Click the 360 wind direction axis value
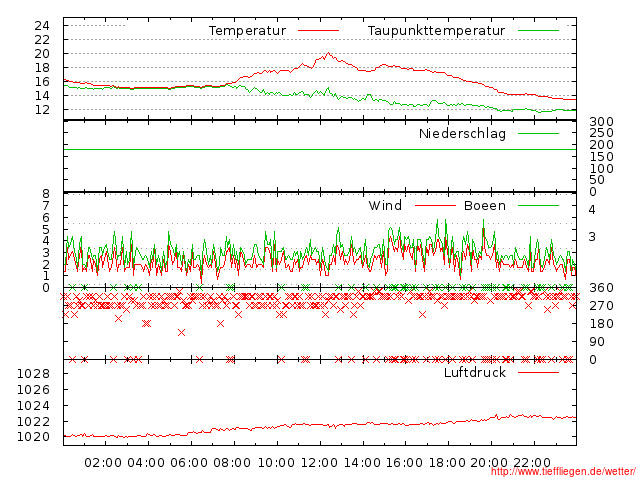Screen dimensions: 640x480 pyautogui.click(x=601, y=288)
